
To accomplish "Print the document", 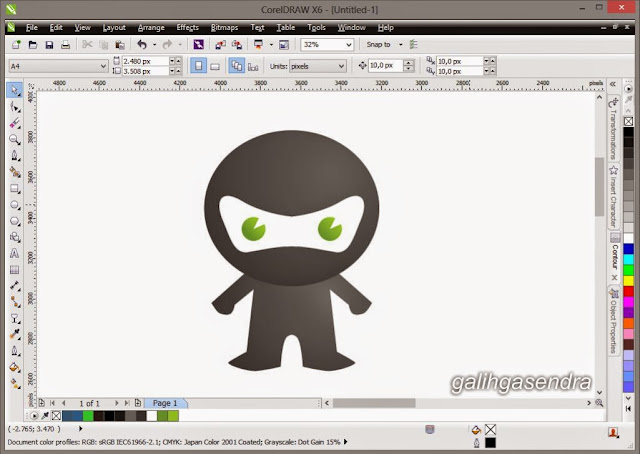I will (x=65, y=45).
